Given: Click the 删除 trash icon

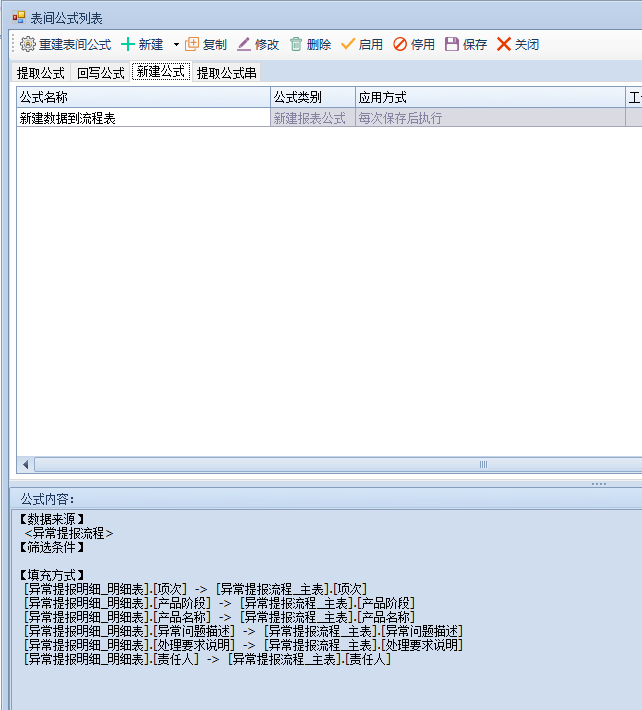Looking at the screenshot, I should 296,45.
